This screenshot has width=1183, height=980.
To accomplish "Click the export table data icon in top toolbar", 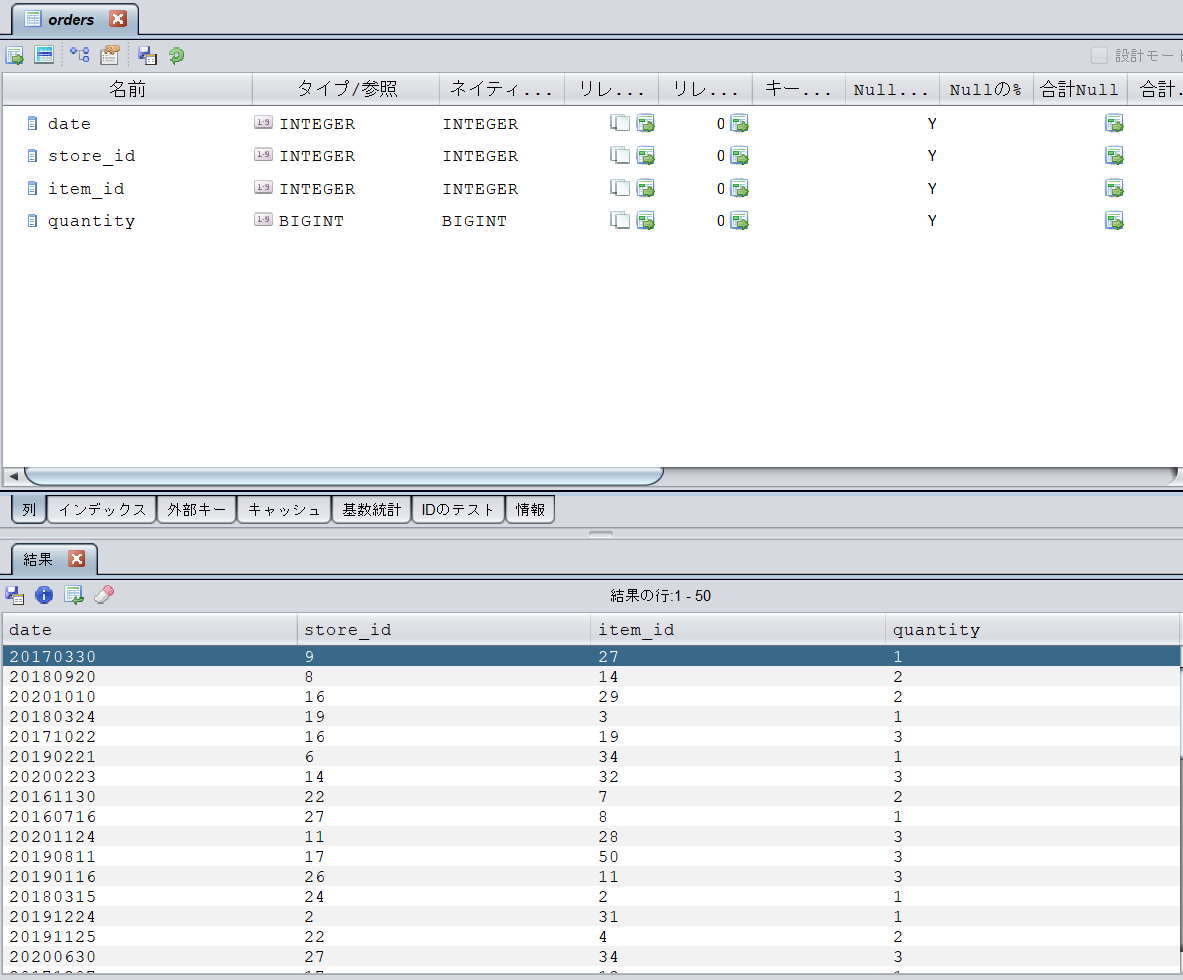I will (x=14, y=55).
